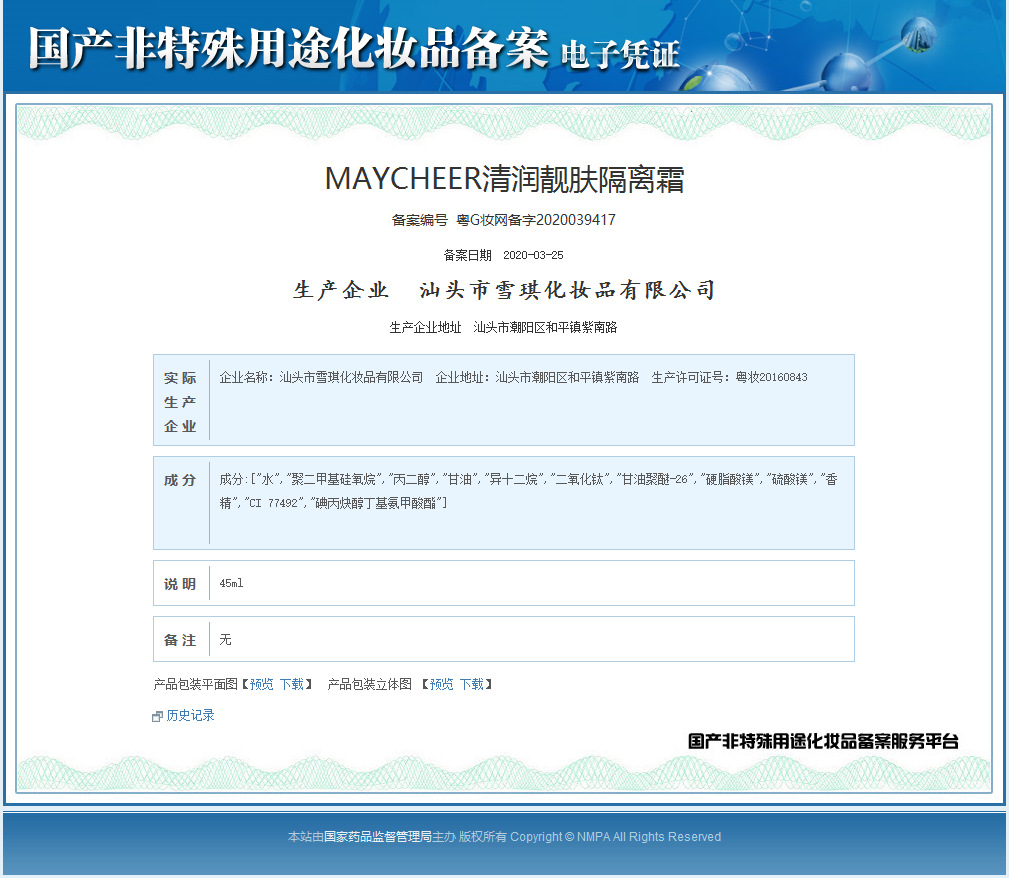Download the 产品包装立体图

(472, 684)
